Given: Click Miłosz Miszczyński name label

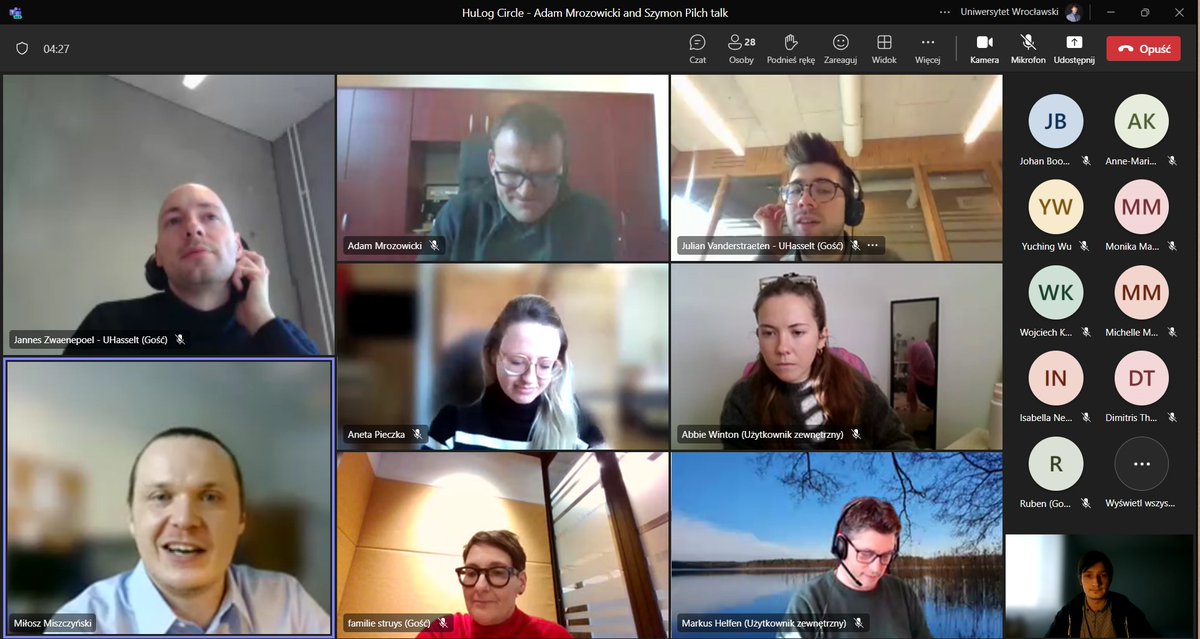Looking at the screenshot, I should (x=52, y=622).
